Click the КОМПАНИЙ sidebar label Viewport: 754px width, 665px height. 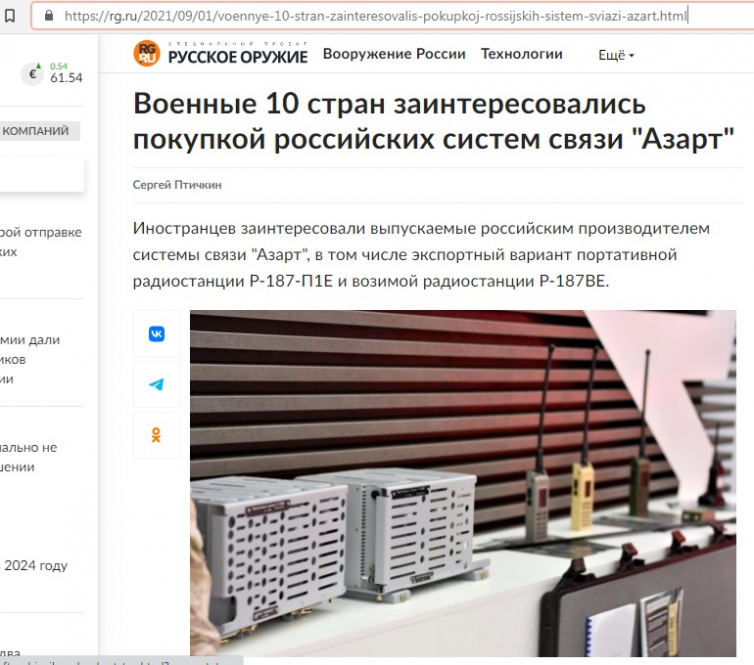click(36, 131)
